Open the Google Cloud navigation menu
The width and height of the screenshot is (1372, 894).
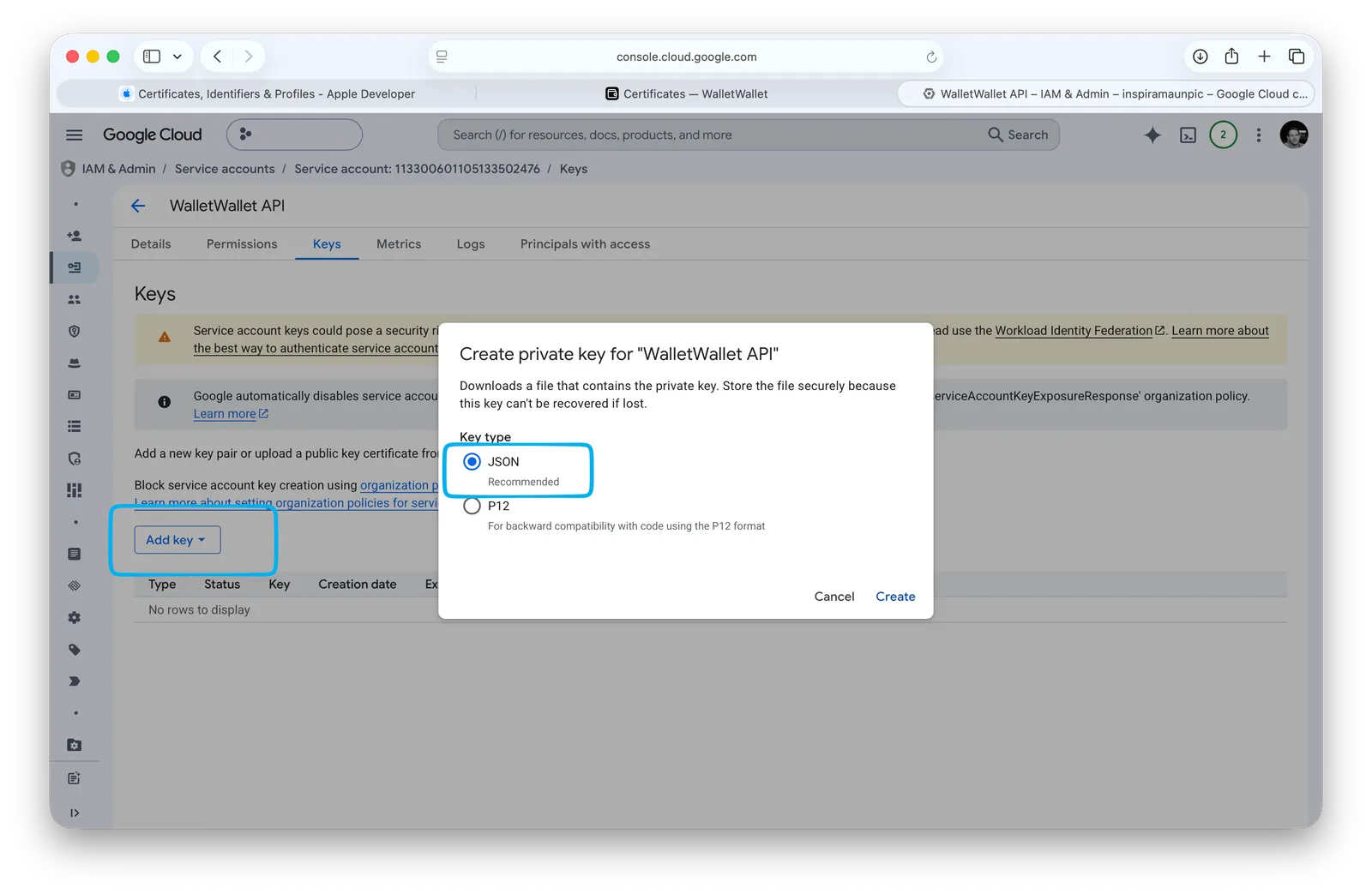click(x=75, y=135)
